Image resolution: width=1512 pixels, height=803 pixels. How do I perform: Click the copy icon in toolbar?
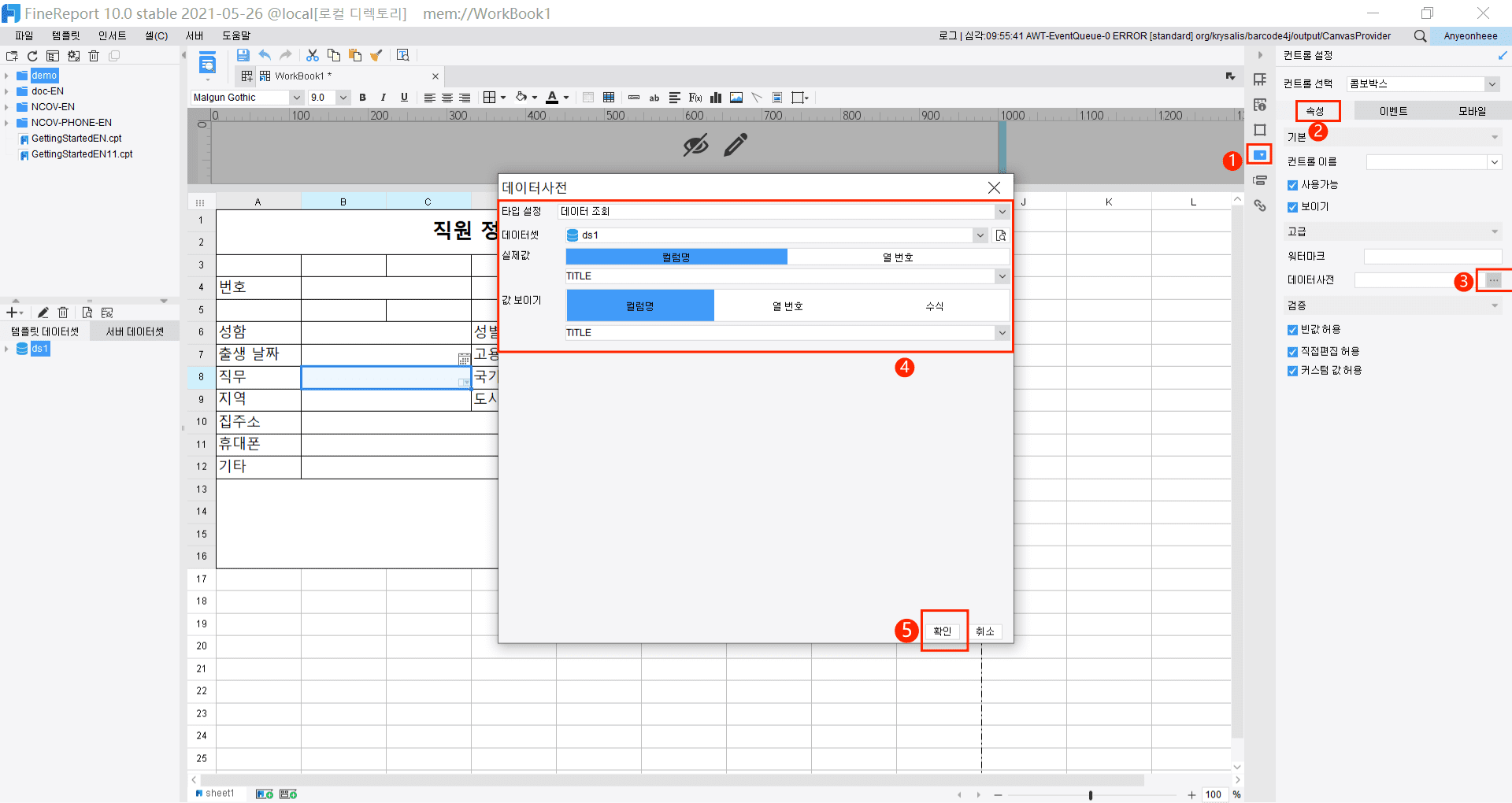click(x=334, y=55)
